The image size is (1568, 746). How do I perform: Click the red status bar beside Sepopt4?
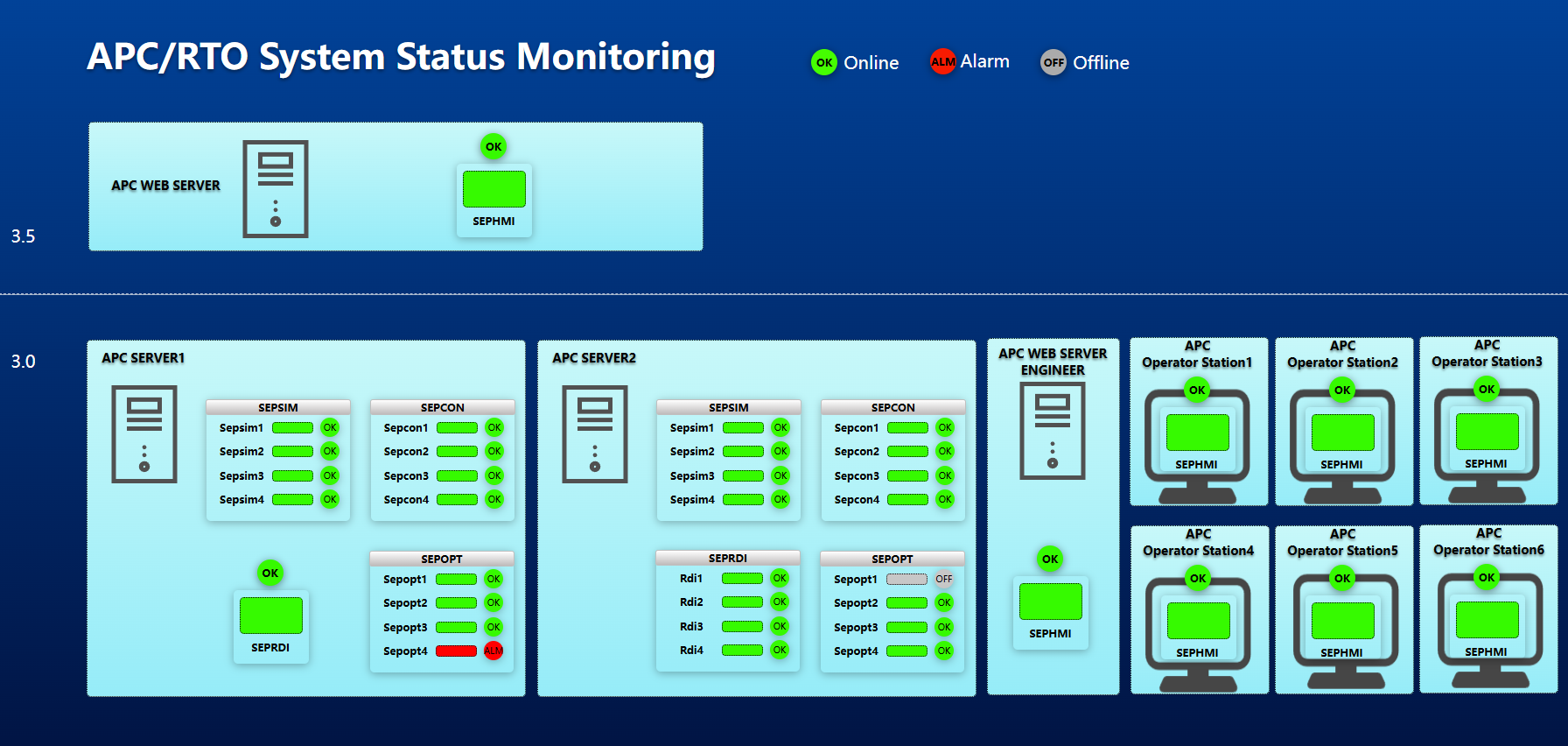pyautogui.click(x=456, y=651)
